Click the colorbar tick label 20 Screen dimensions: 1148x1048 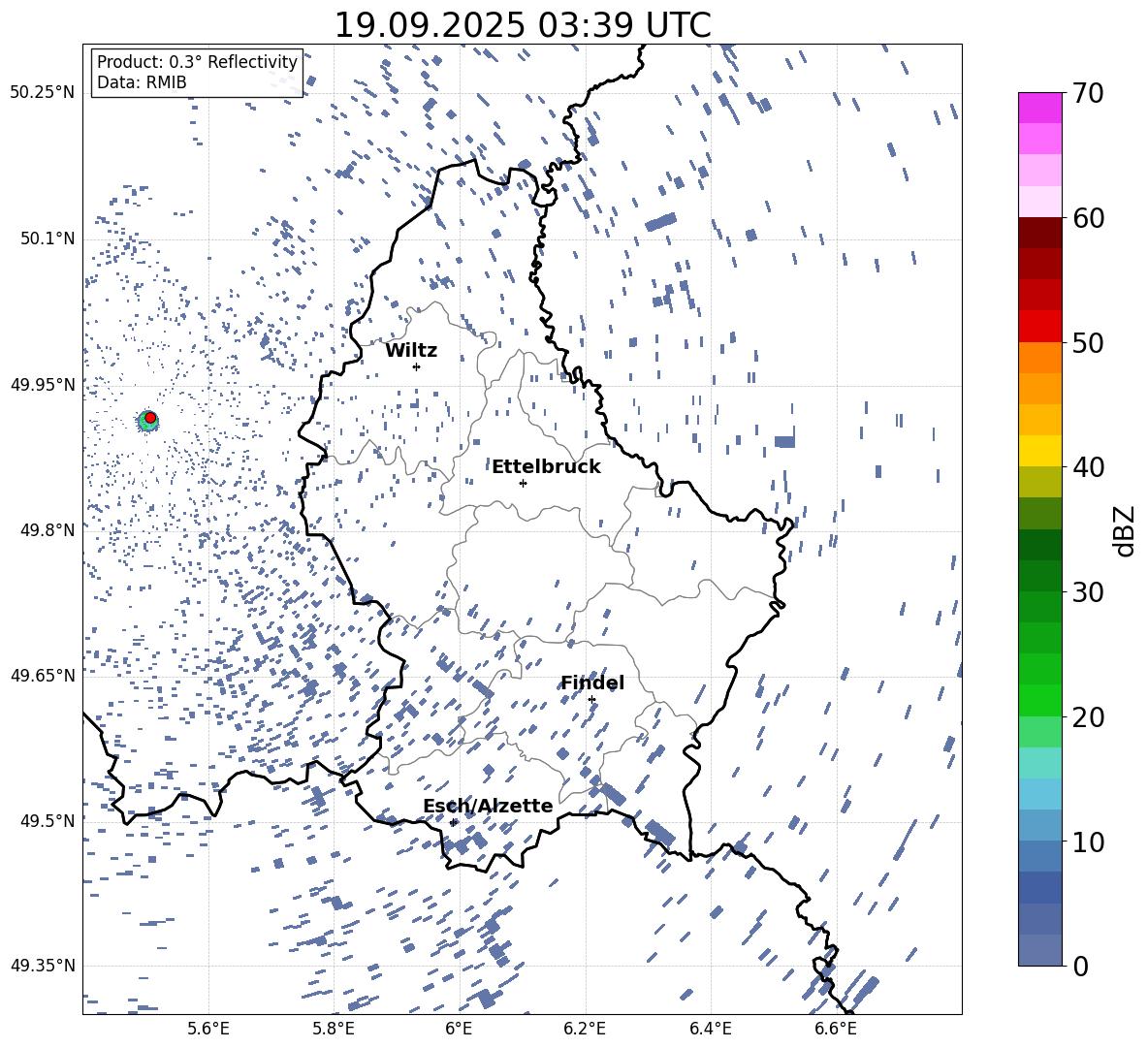point(1089,716)
